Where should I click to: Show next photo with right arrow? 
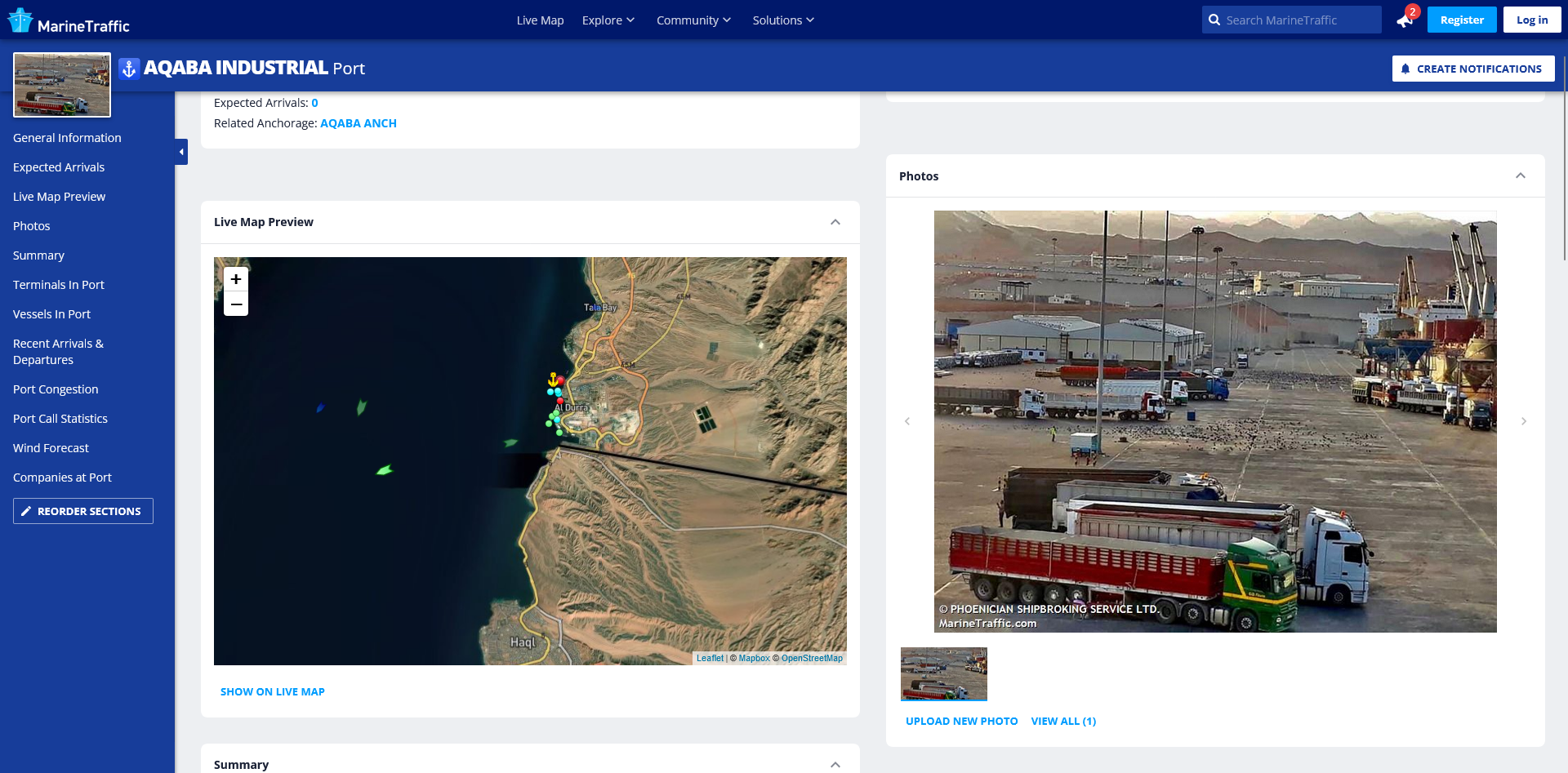pyautogui.click(x=1524, y=421)
